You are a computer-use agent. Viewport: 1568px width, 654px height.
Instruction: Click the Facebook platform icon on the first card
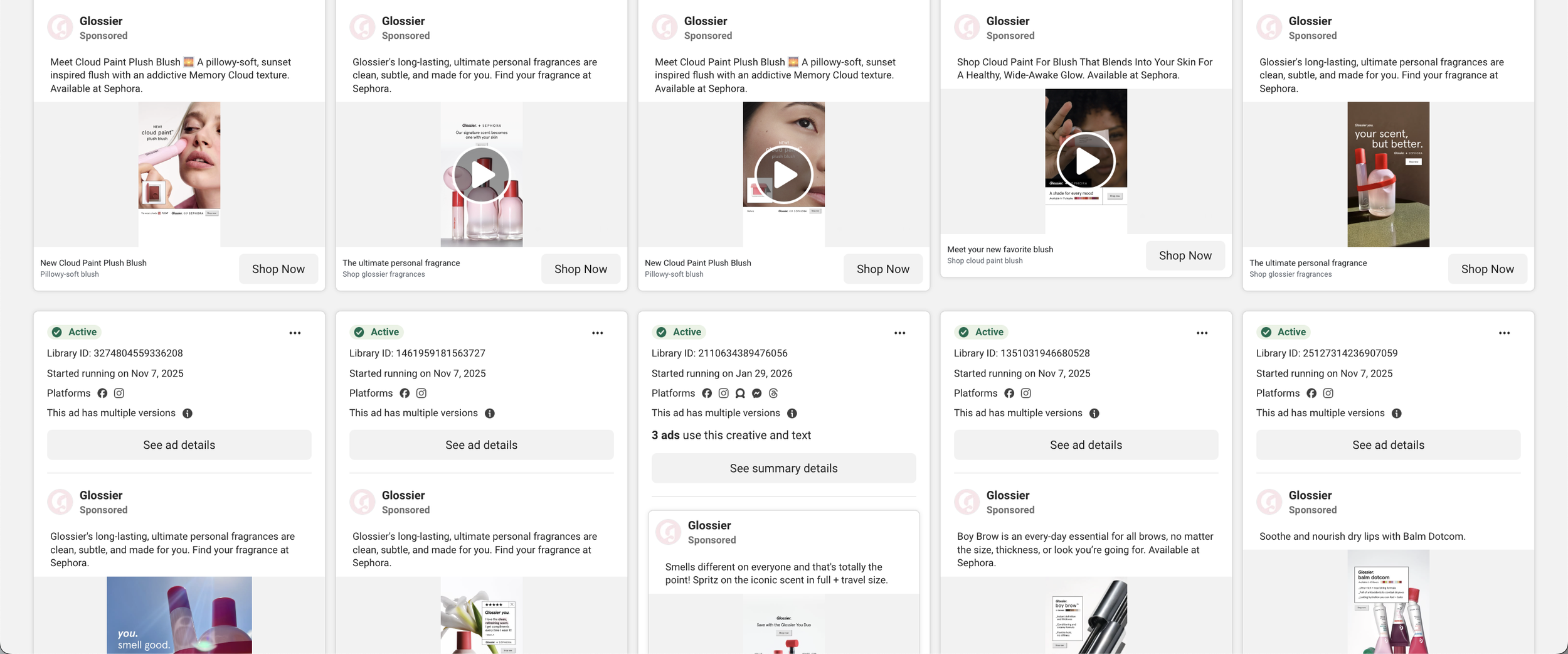pos(103,393)
